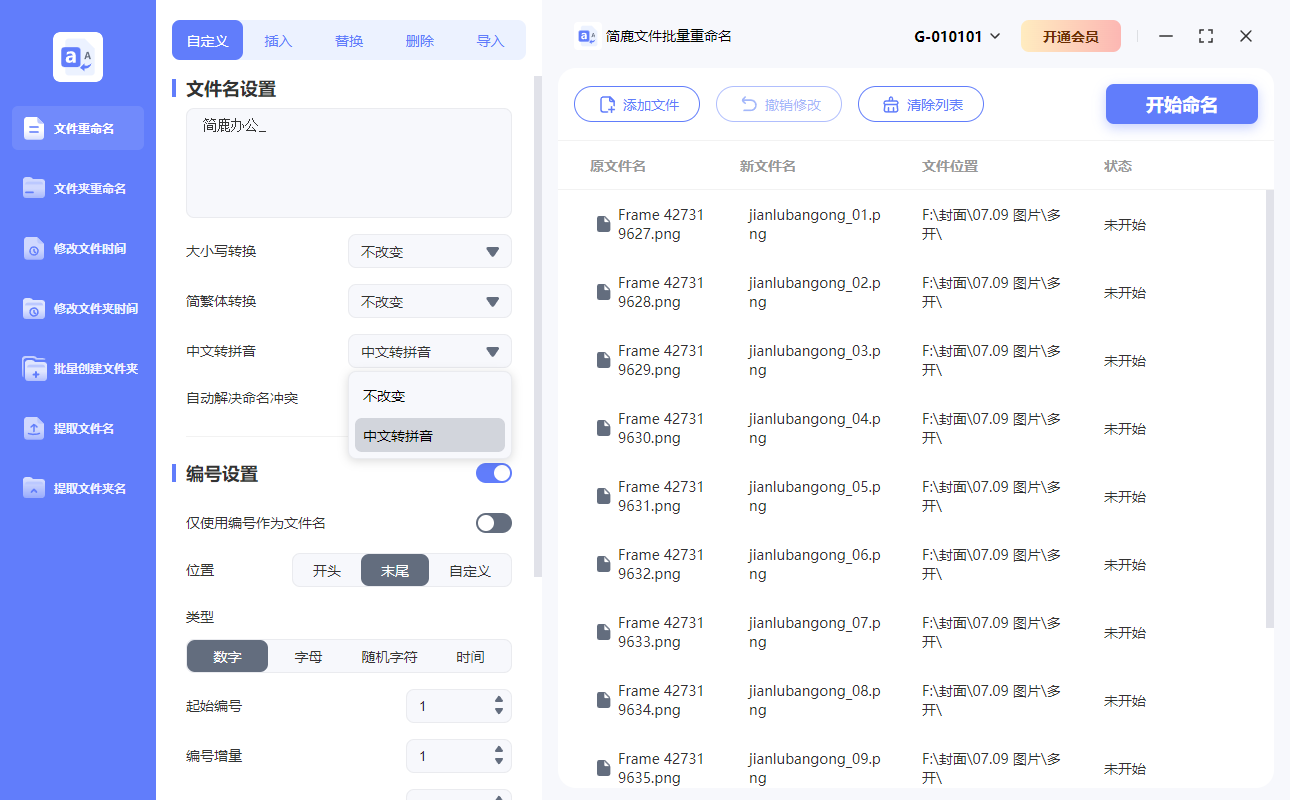The image size is (1290, 800).
Task: Enable 仅使用编号作为文件名 toggle
Action: [x=493, y=522]
